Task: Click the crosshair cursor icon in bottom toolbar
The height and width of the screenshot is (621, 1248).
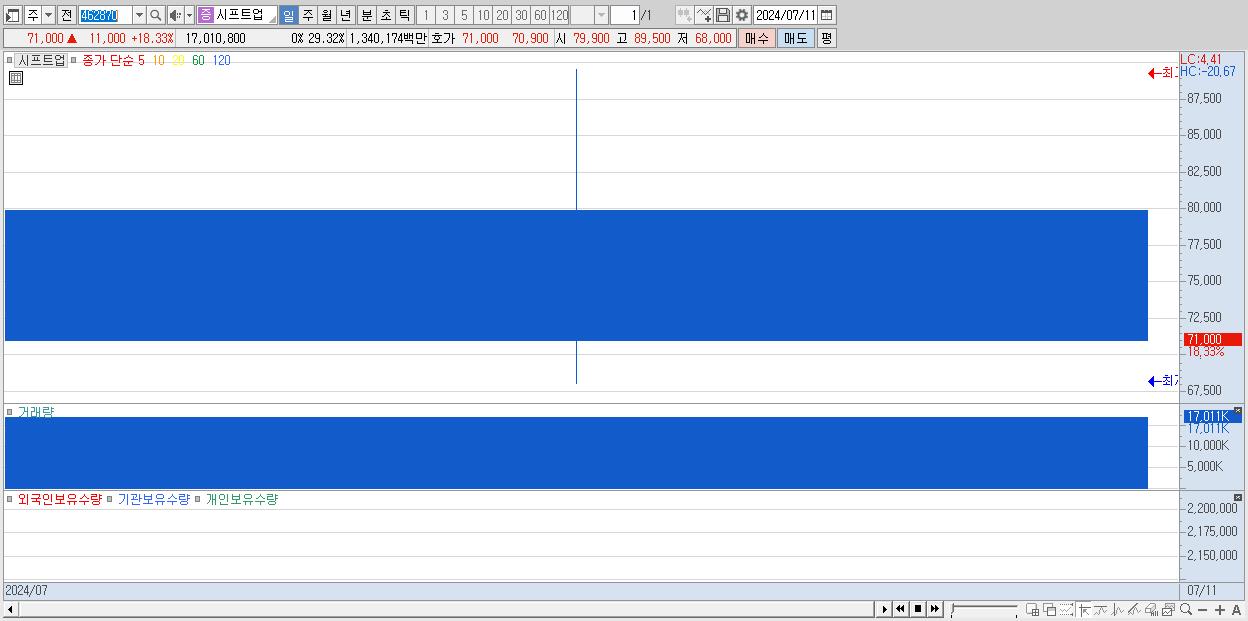Action: (x=1084, y=609)
